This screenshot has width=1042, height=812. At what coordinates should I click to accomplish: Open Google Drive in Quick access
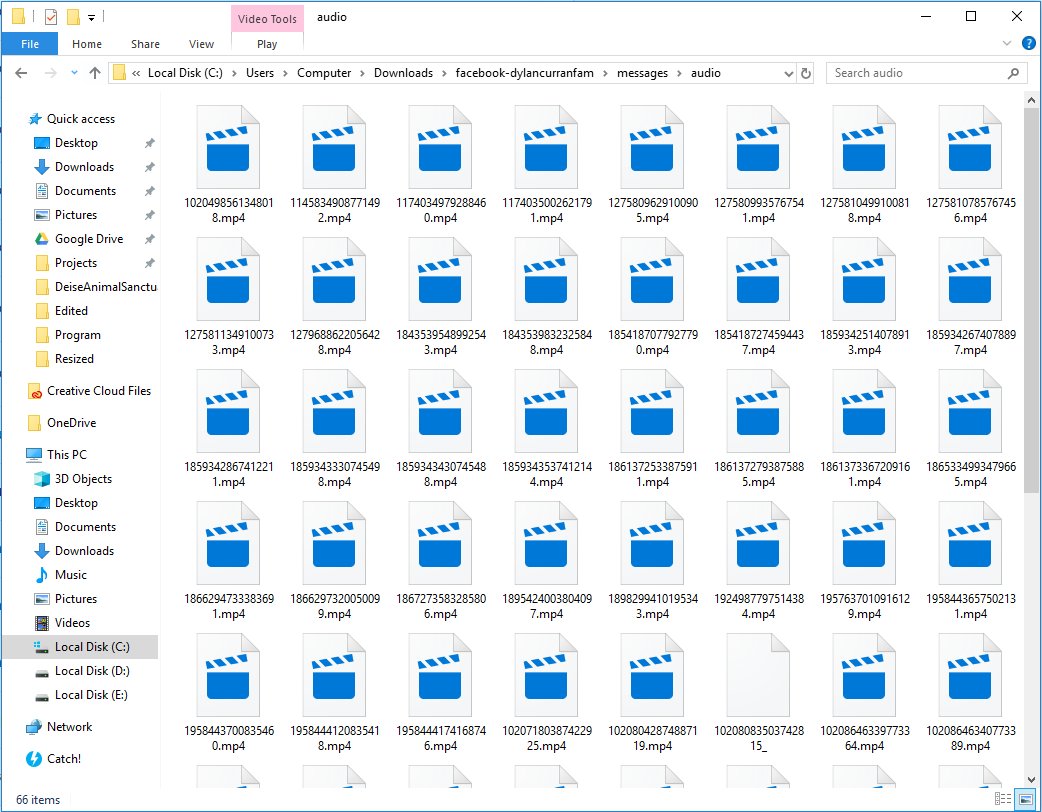pos(88,239)
